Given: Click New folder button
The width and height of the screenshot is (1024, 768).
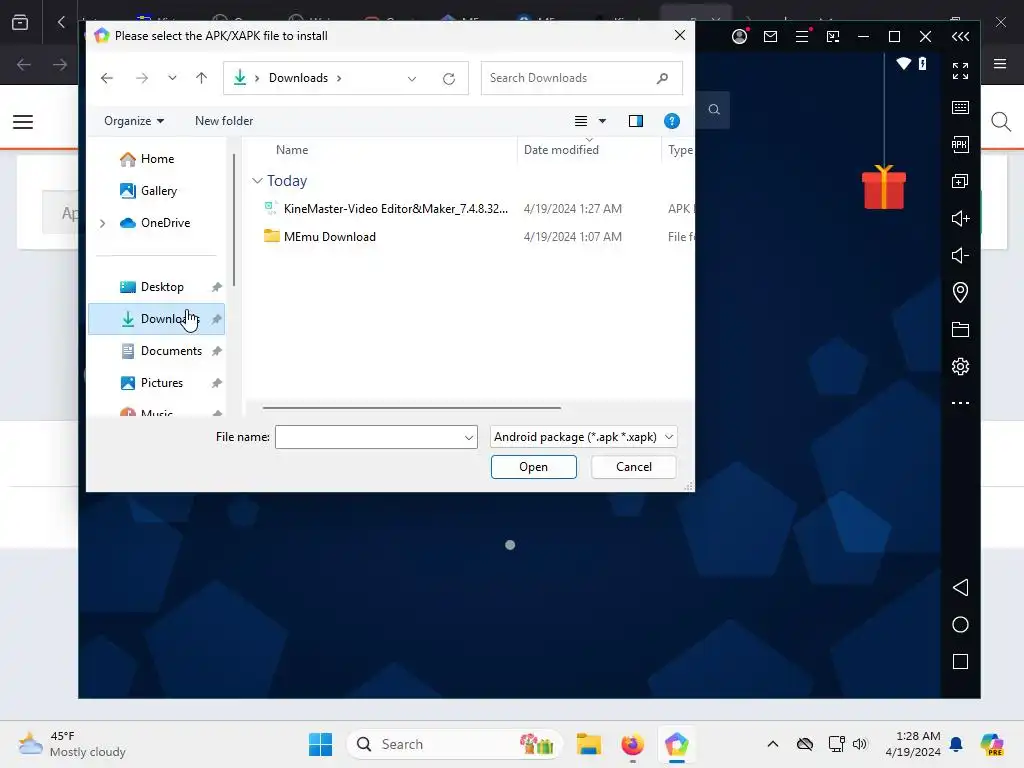Looking at the screenshot, I should pos(224,121).
